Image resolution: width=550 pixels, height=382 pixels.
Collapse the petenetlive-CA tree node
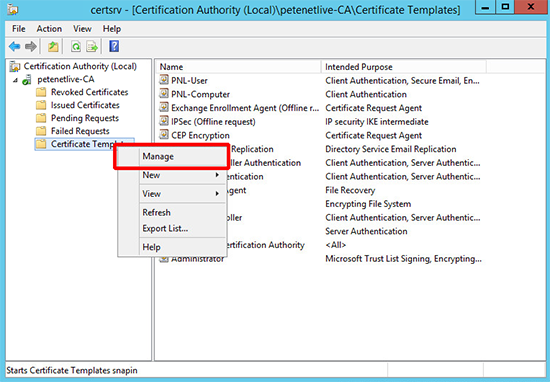15,80
